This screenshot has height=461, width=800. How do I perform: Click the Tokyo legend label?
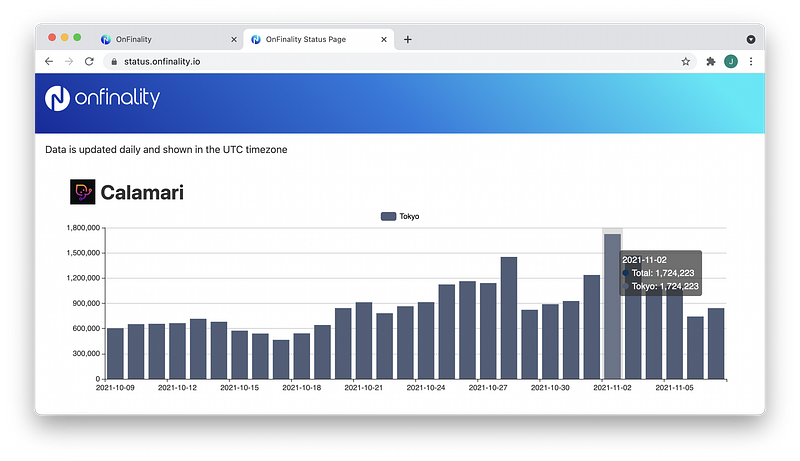409,216
